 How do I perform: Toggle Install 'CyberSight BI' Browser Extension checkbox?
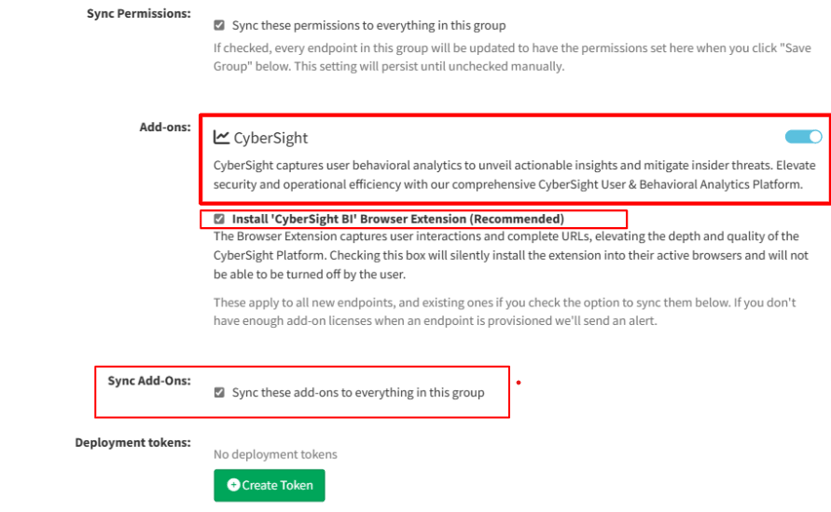click(219, 218)
